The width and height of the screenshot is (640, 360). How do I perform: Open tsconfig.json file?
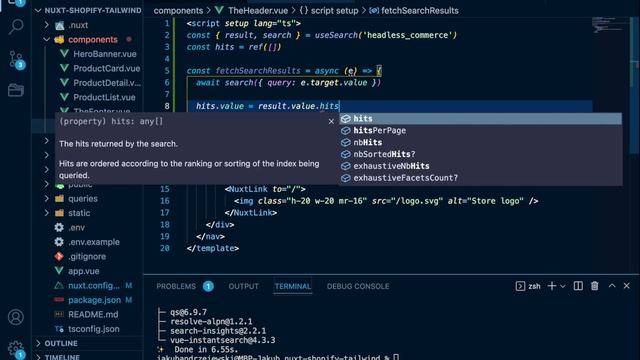pos(94,329)
